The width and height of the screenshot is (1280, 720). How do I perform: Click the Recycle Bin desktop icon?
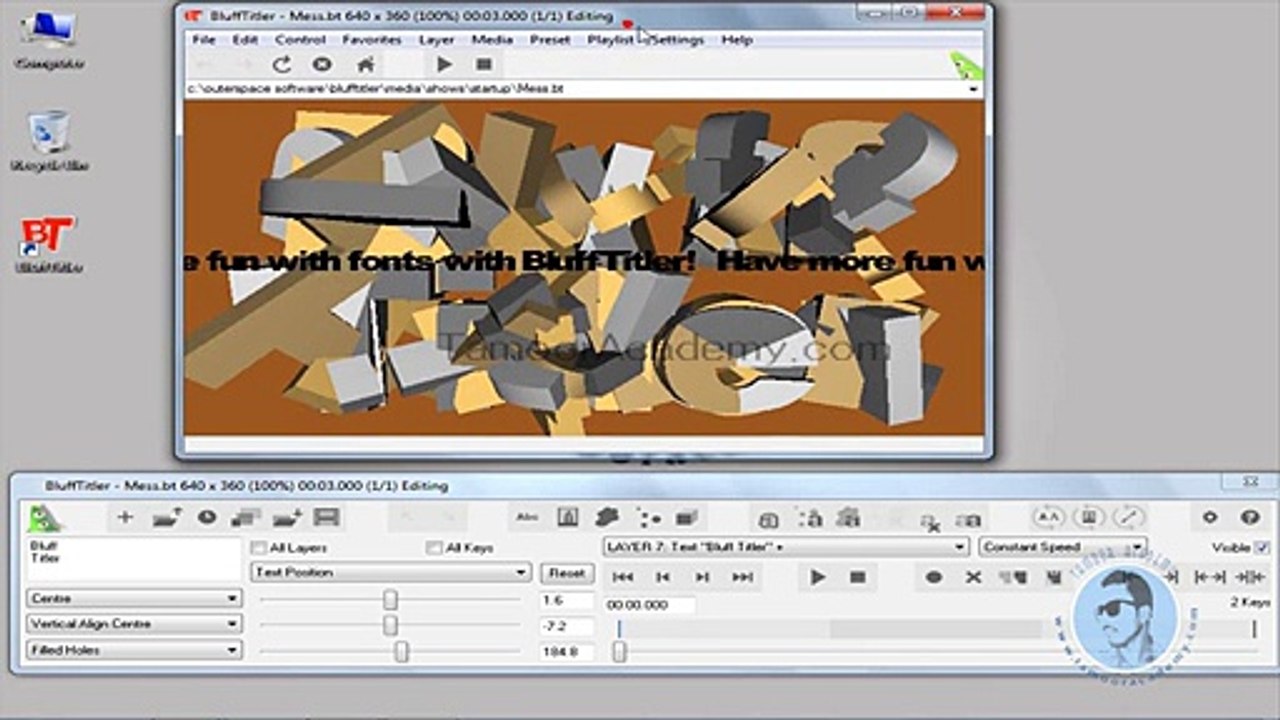48,142
